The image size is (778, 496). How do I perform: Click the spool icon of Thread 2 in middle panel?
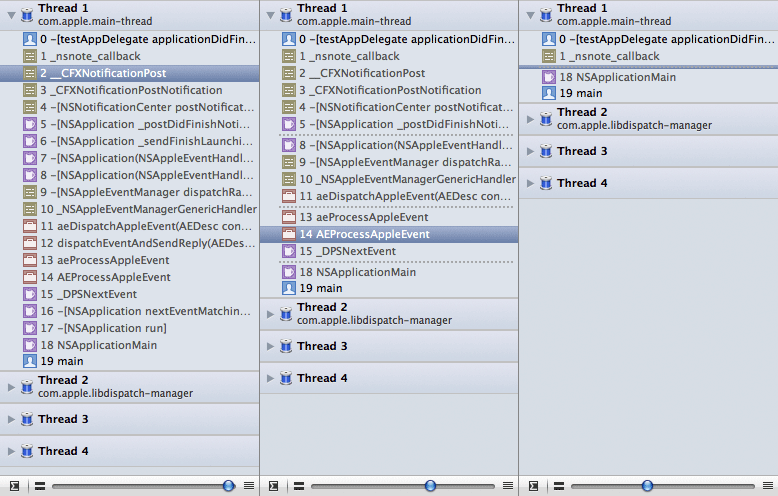tap(286, 313)
